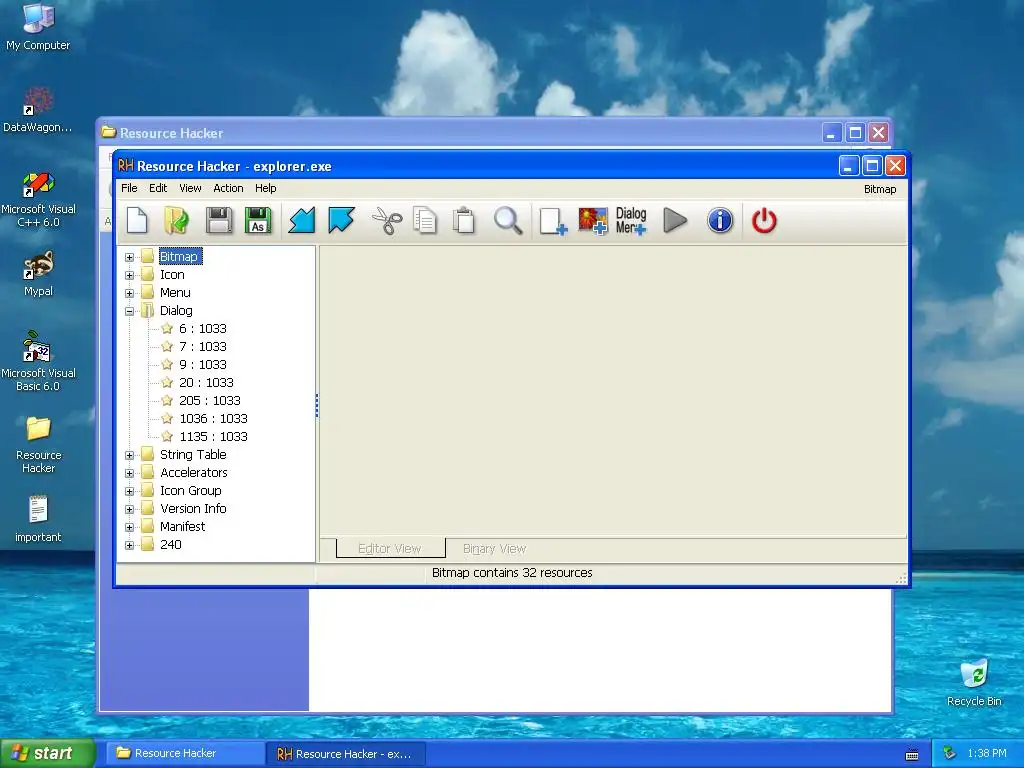This screenshot has width=1024, height=768.
Task: Select the Version Info folder label
Action: [x=193, y=509]
